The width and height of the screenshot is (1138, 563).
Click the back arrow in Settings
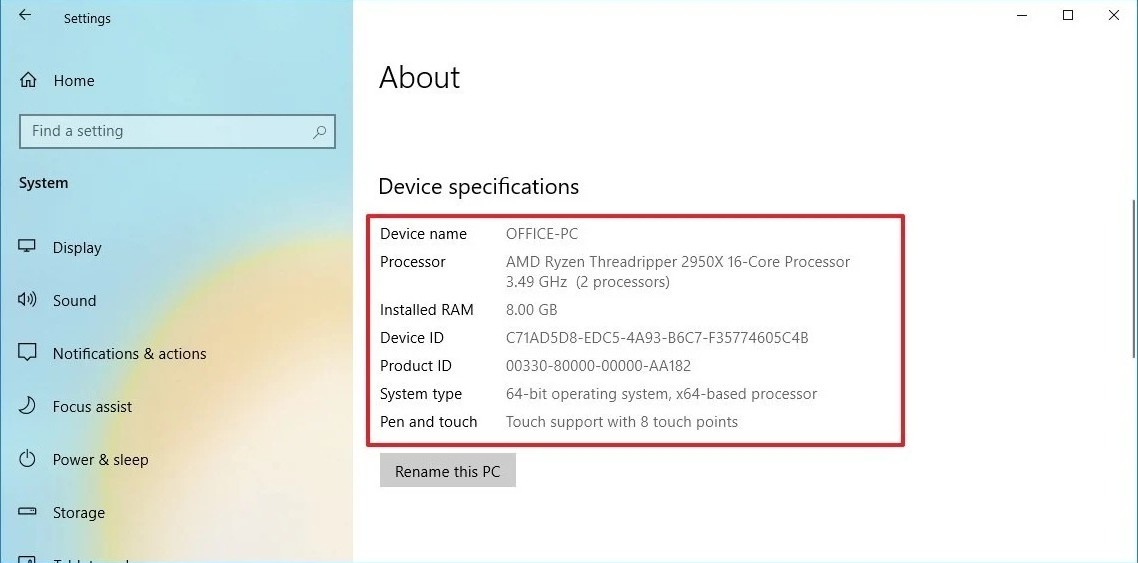coord(25,16)
